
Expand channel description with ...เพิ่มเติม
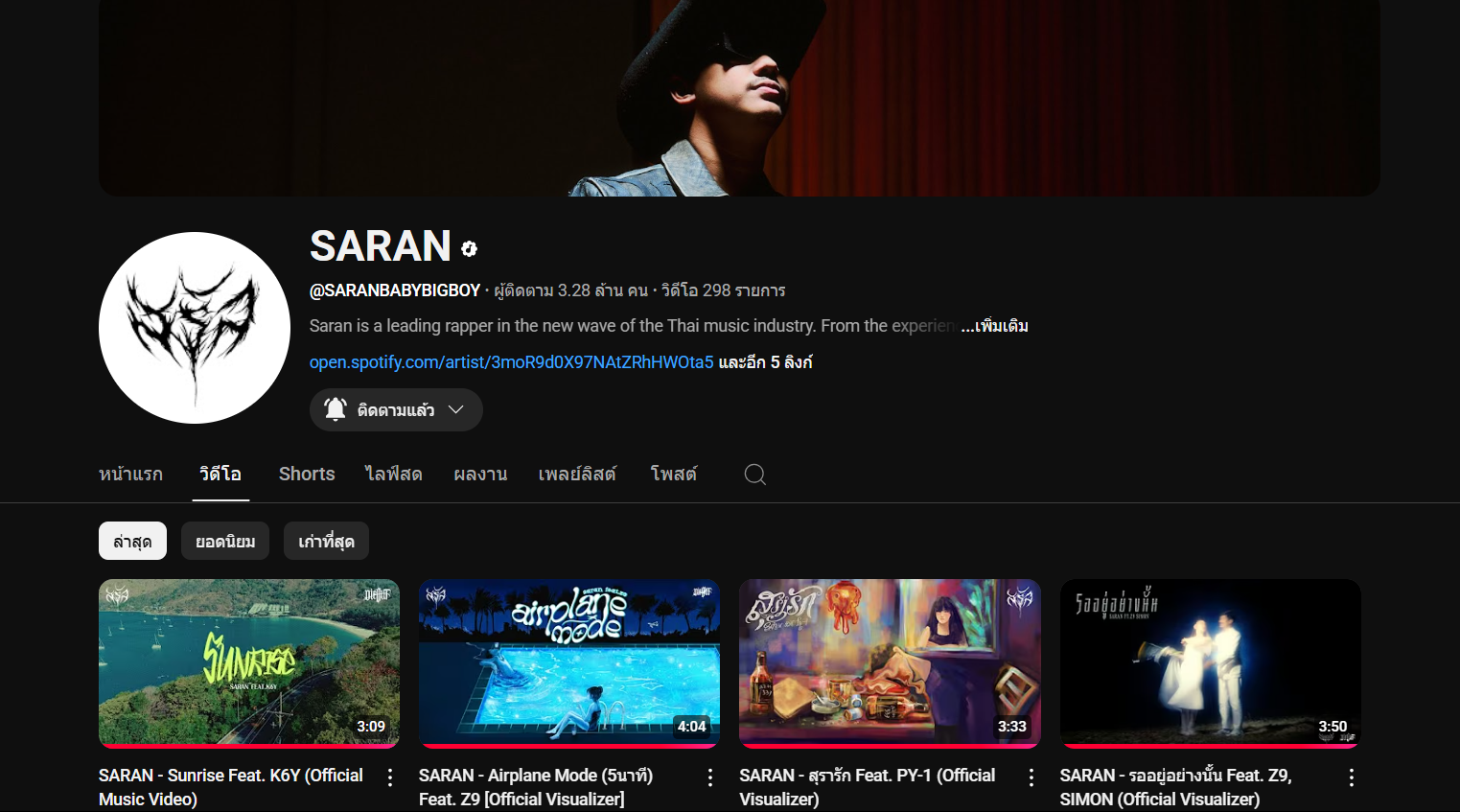tap(994, 326)
